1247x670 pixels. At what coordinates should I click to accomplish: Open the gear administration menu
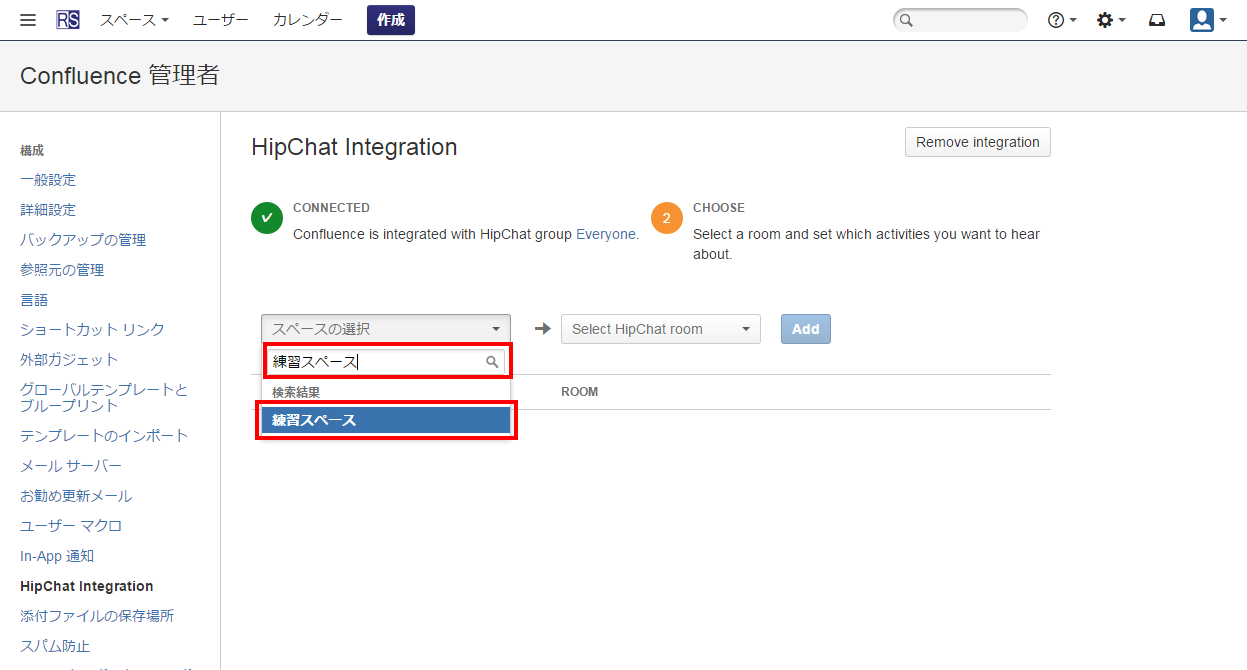[1111, 20]
